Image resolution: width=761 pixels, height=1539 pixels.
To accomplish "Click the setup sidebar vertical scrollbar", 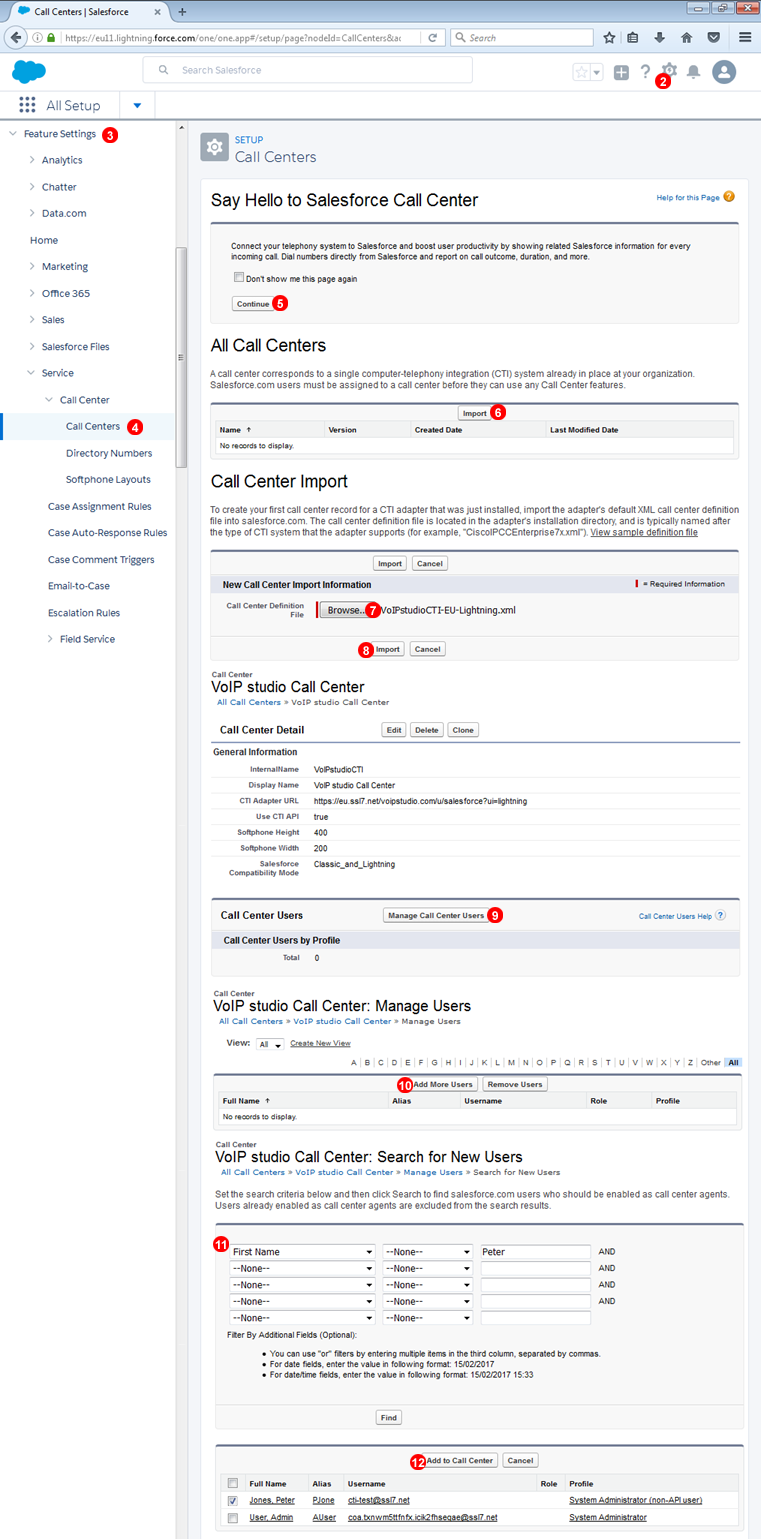I will point(180,357).
